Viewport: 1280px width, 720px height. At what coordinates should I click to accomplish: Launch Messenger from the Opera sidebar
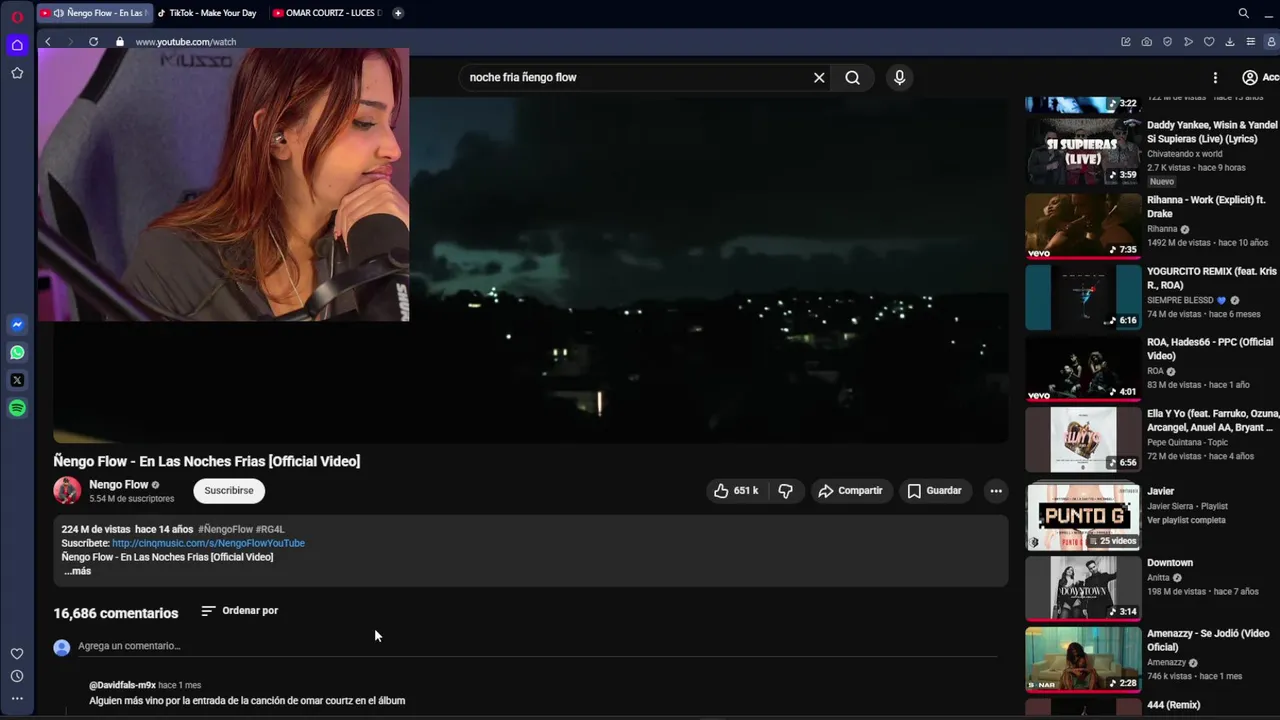[x=17, y=325]
